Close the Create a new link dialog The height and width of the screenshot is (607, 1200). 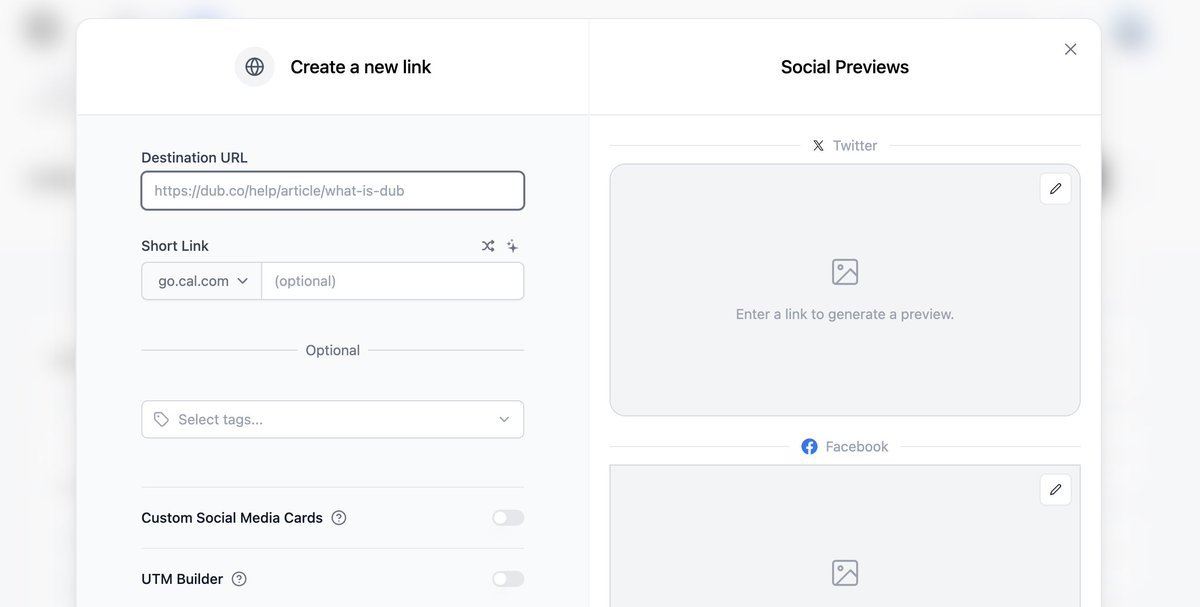pyautogui.click(x=1070, y=49)
